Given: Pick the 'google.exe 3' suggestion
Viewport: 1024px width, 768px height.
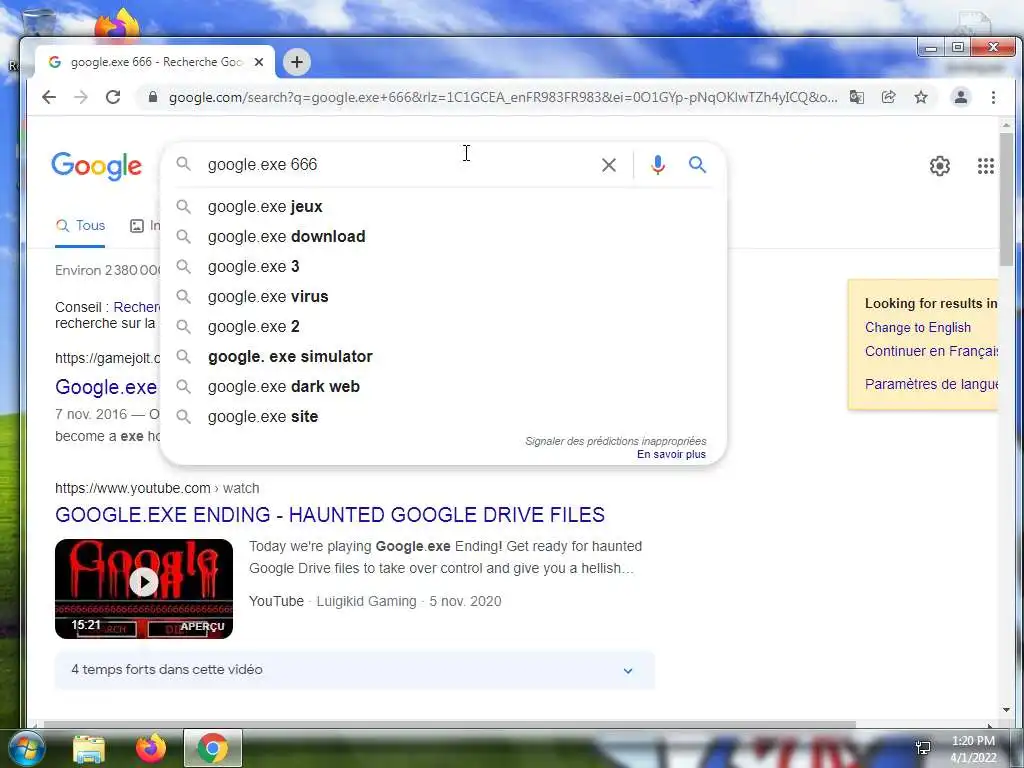Looking at the screenshot, I should [x=443, y=266].
